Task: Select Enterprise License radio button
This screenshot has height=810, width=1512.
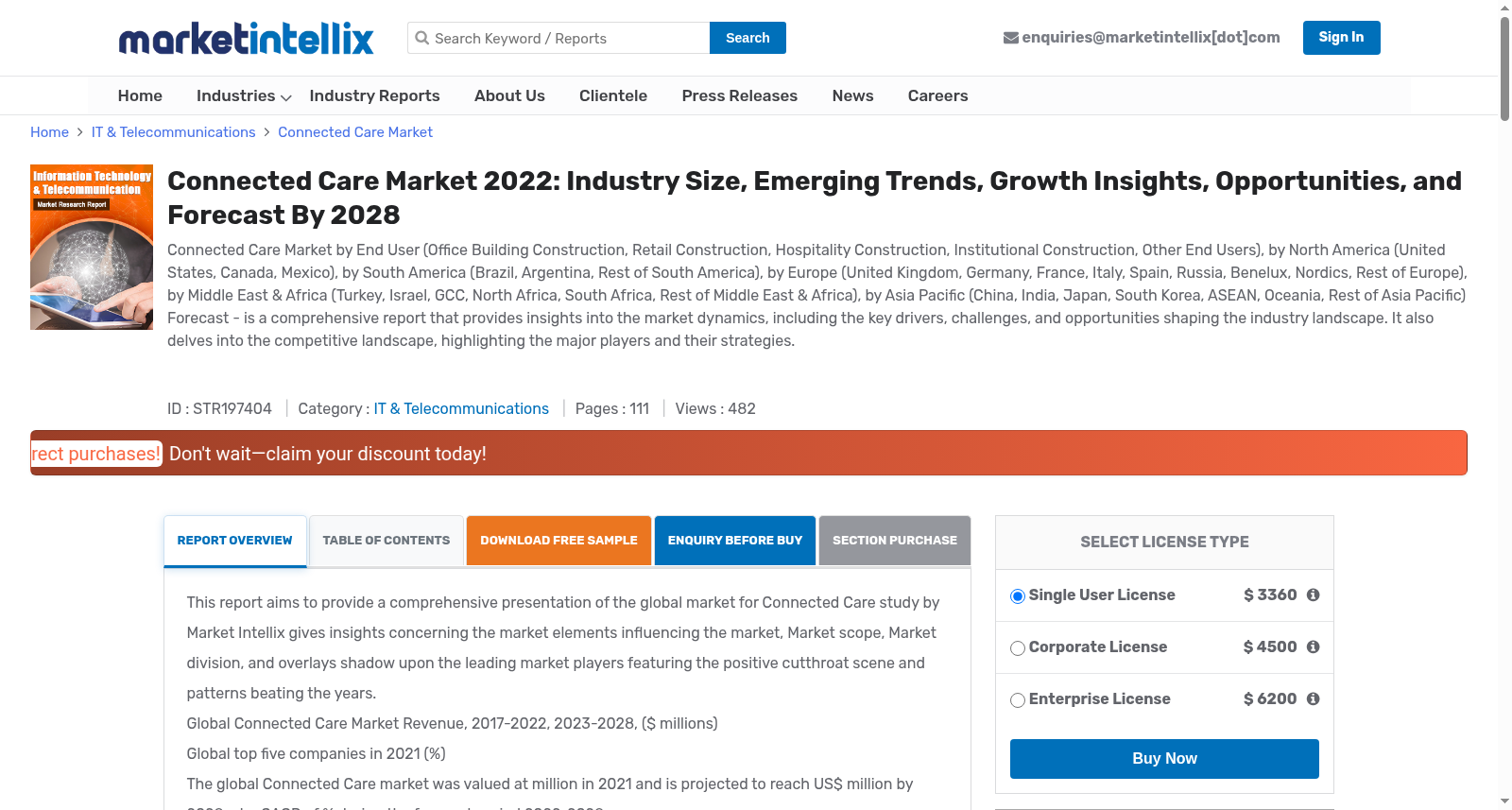Action: coord(1018,700)
